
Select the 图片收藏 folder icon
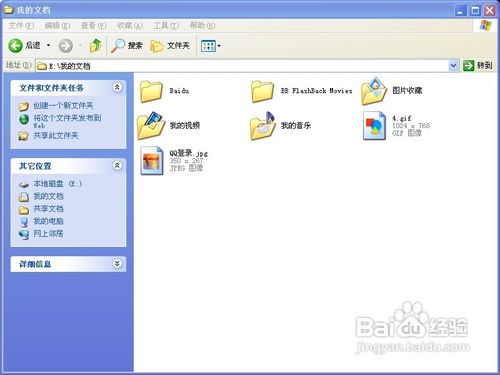tap(374, 91)
